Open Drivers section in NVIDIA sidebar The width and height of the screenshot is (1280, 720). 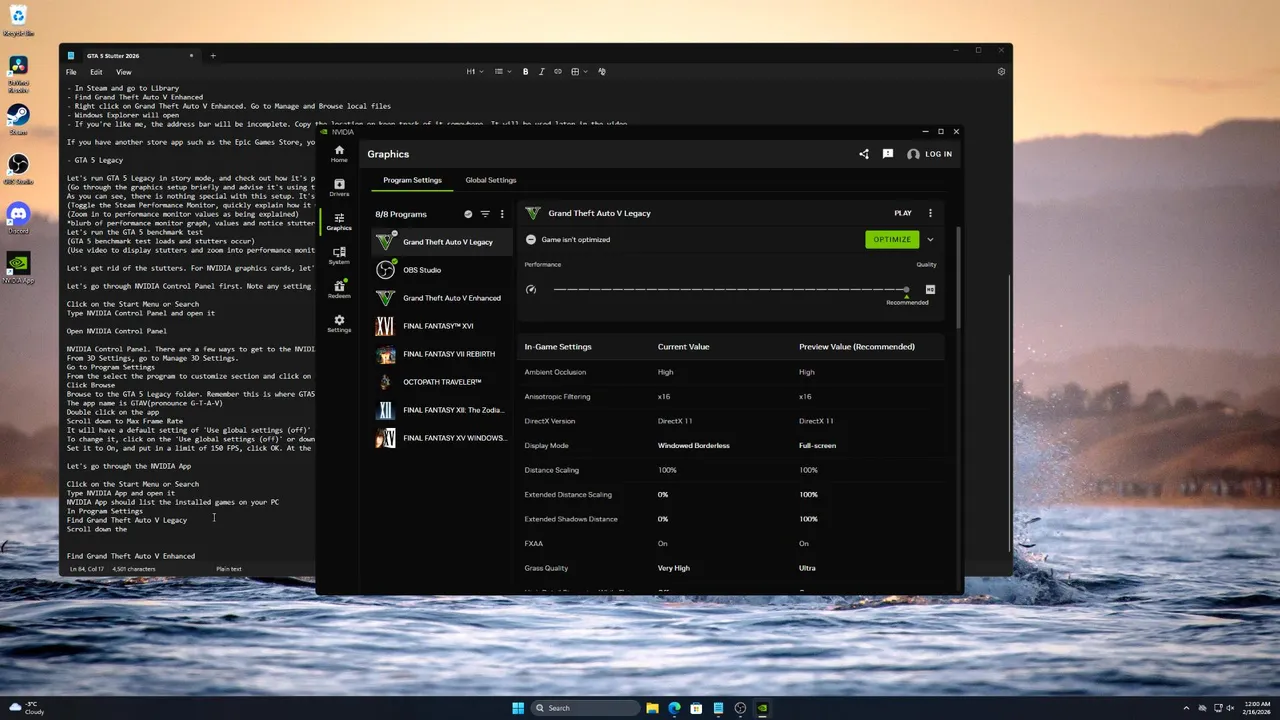[339, 187]
